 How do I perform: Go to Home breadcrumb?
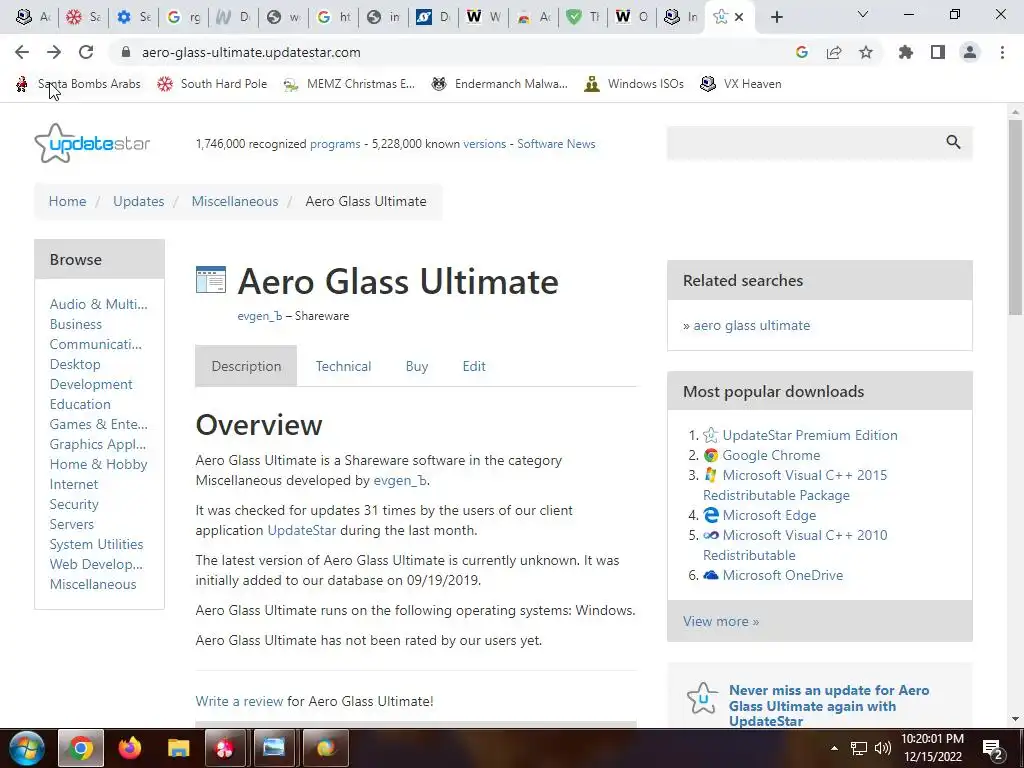pos(67,201)
